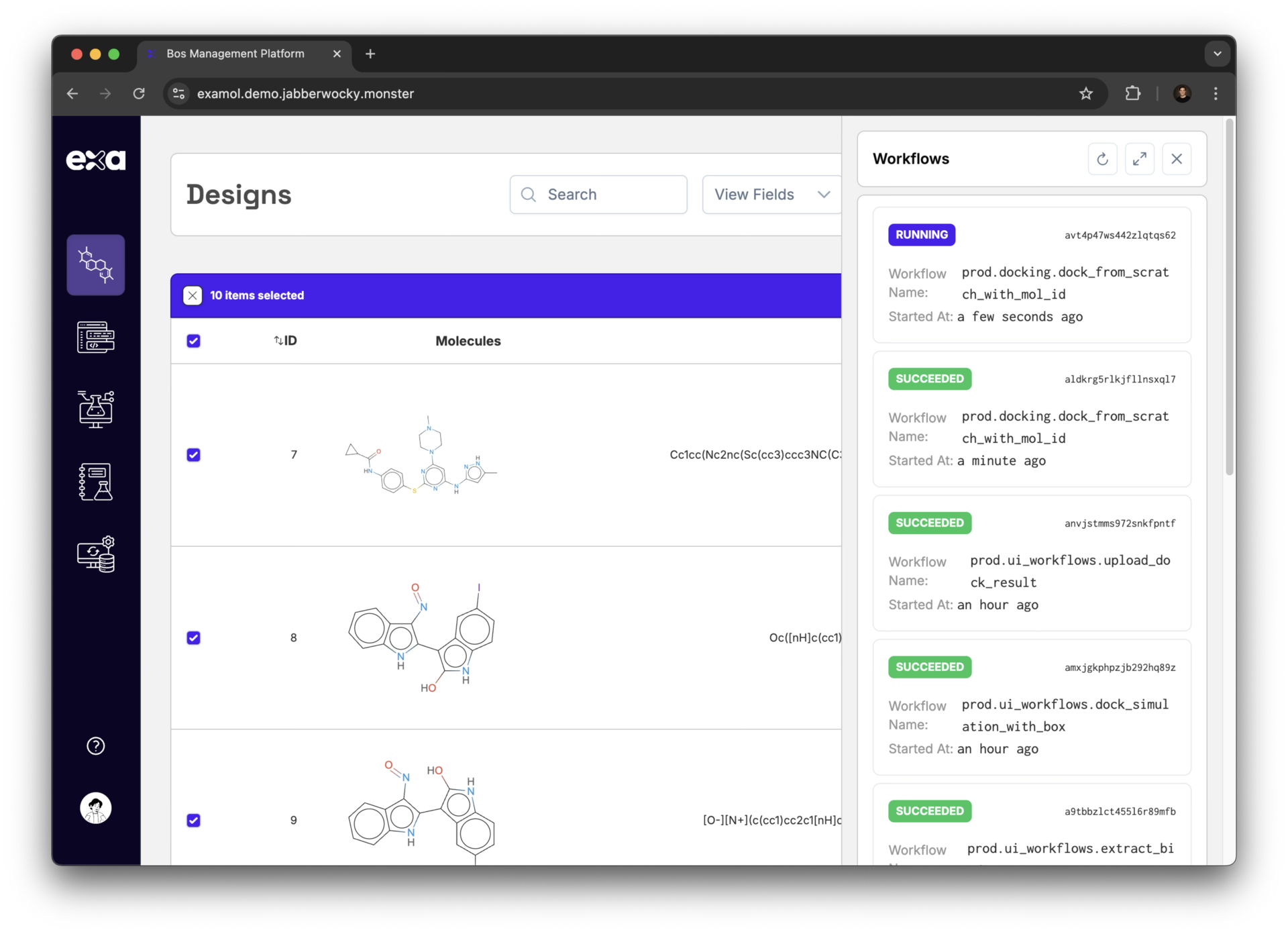
Task: Uncheck the select-all header checkbox
Action: (x=193, y=341)
